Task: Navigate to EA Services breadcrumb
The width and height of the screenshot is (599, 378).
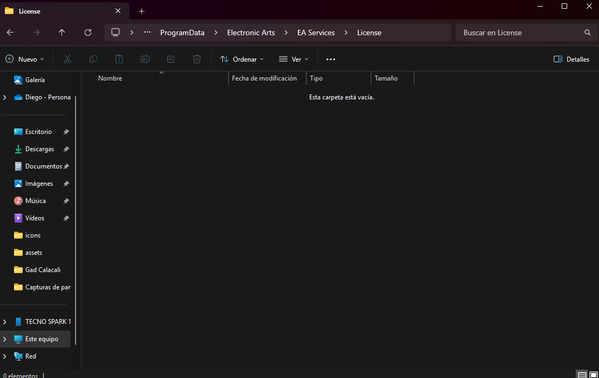Action: (316, 32)
